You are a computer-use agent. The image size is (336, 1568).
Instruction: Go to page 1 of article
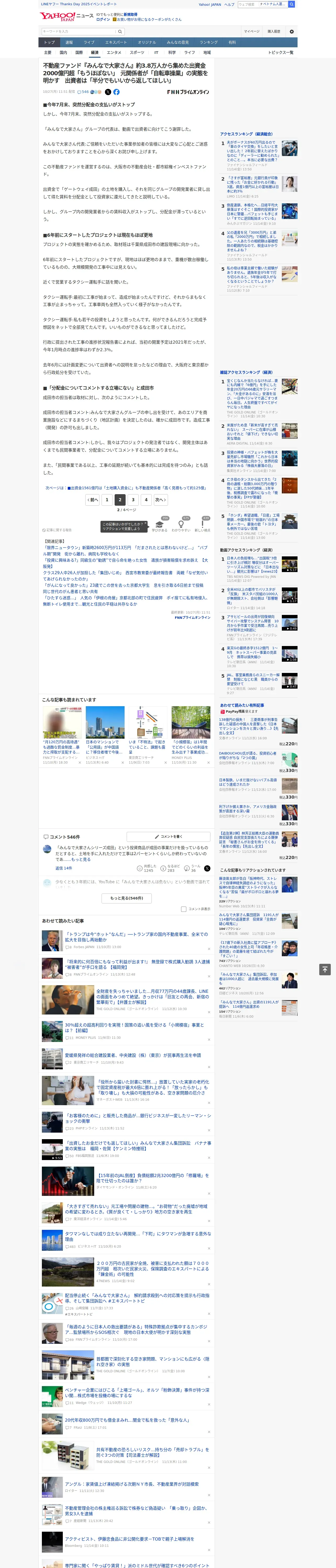click(x=107, y=500)
